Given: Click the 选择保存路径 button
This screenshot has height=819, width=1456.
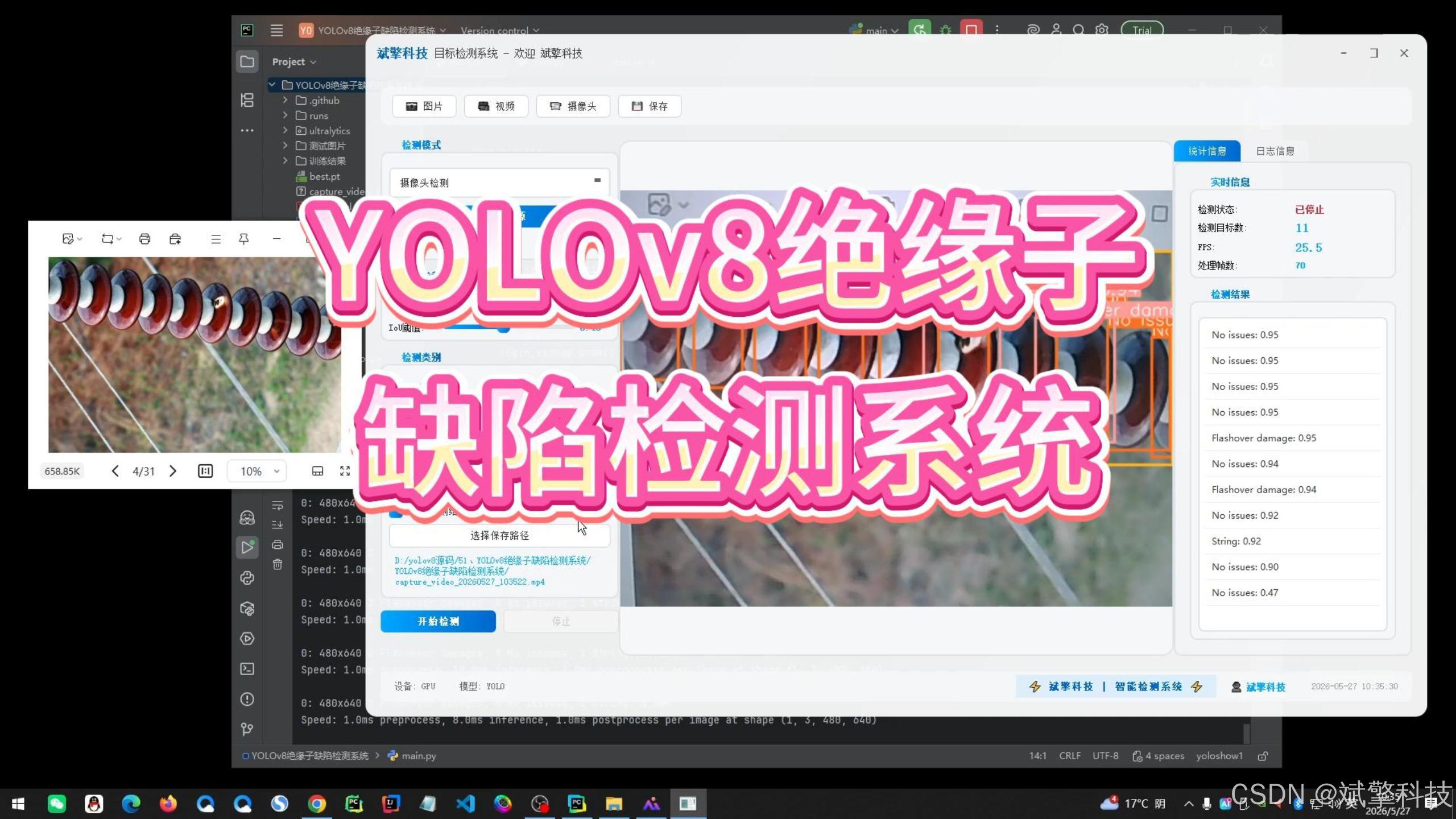Looking at the screenshot, I should (499, 535).
